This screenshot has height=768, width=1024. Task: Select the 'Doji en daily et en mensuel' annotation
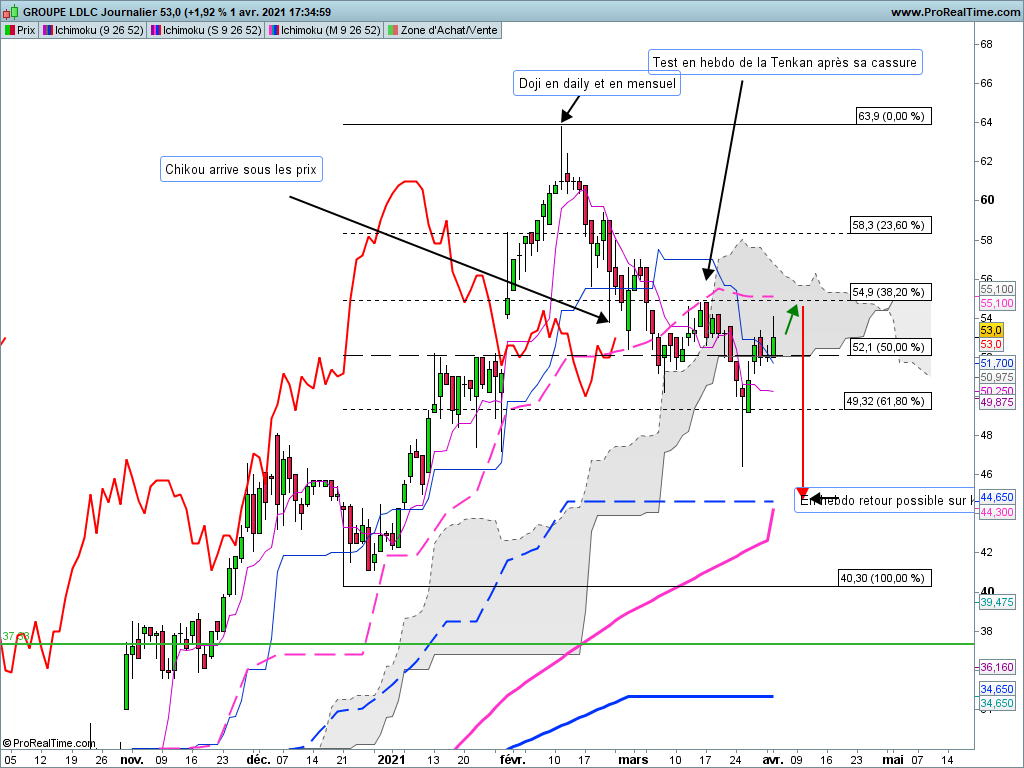click(597, 83)
